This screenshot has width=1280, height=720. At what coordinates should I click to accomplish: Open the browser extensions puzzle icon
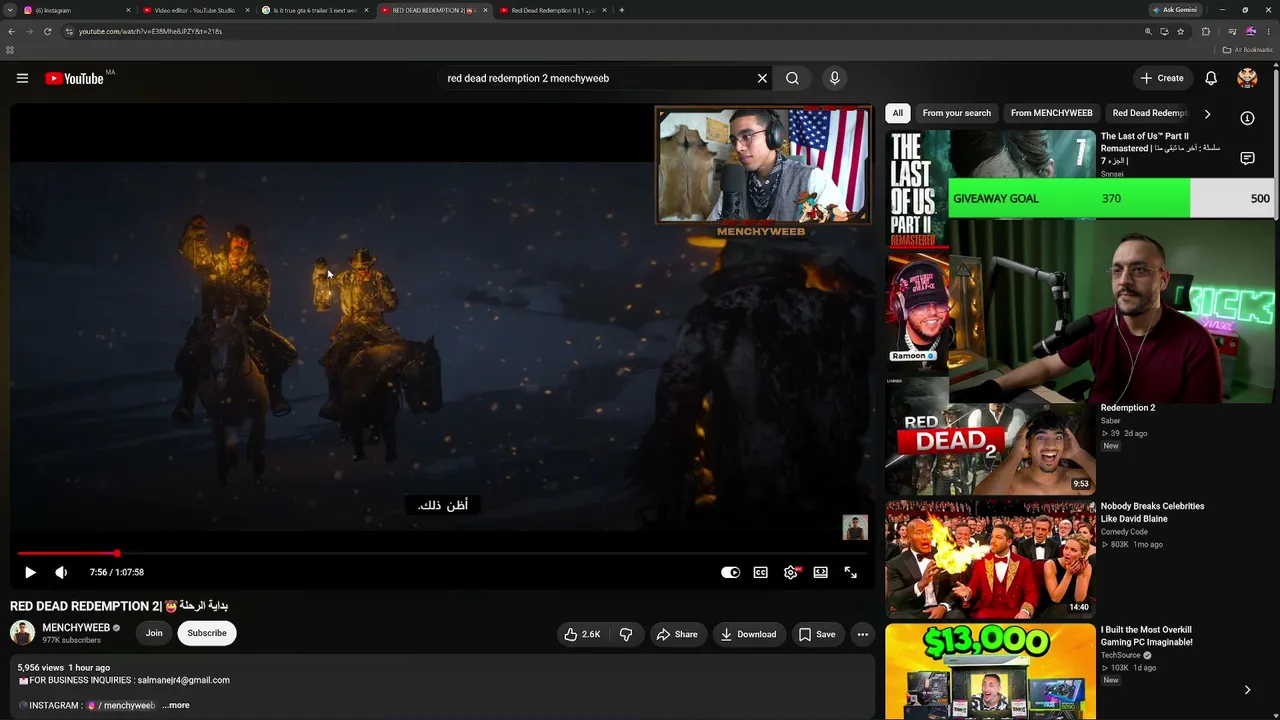point(1205,31)
